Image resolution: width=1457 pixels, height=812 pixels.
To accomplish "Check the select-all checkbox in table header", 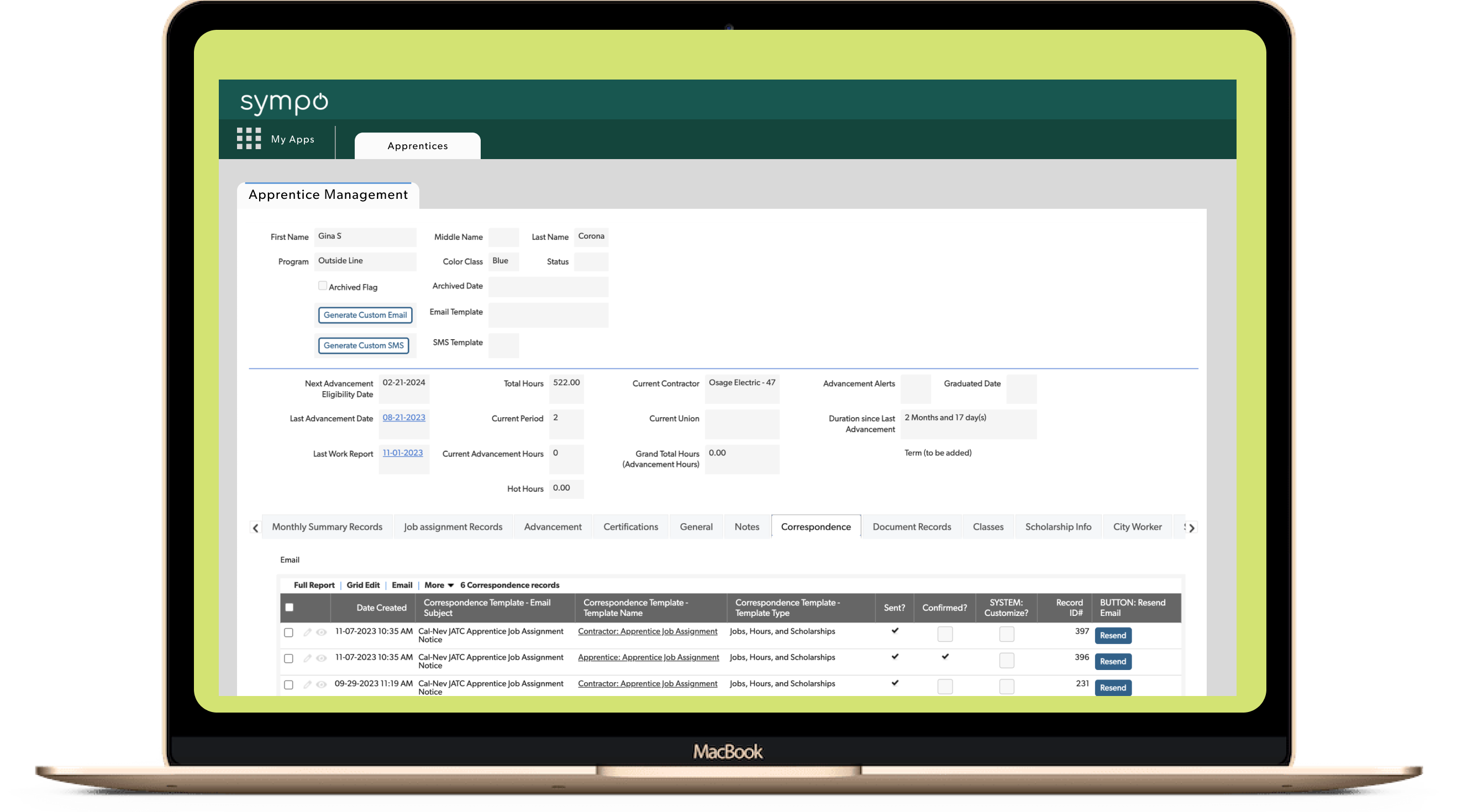I will (289, 607).
